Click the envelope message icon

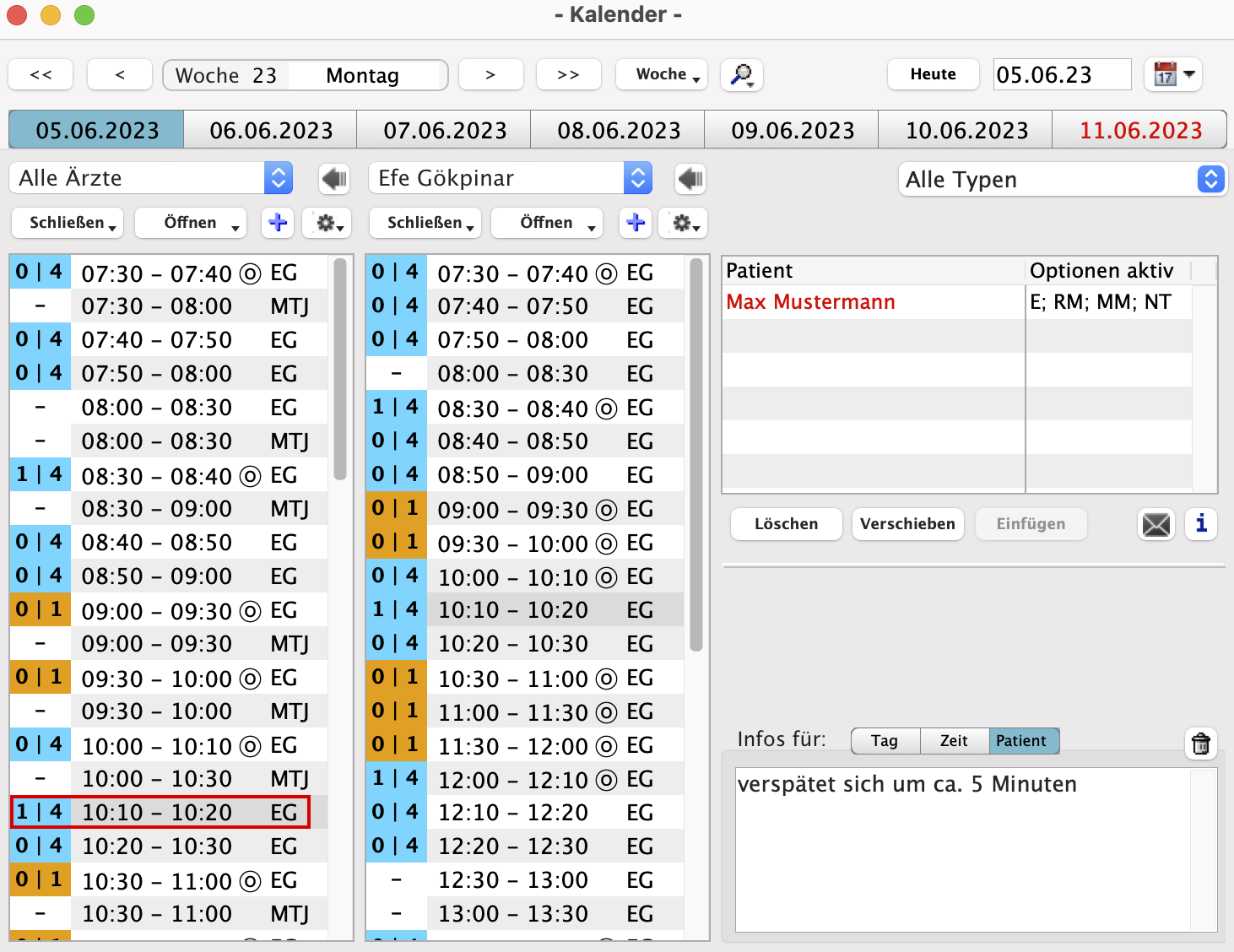[x=1156, y=524]
